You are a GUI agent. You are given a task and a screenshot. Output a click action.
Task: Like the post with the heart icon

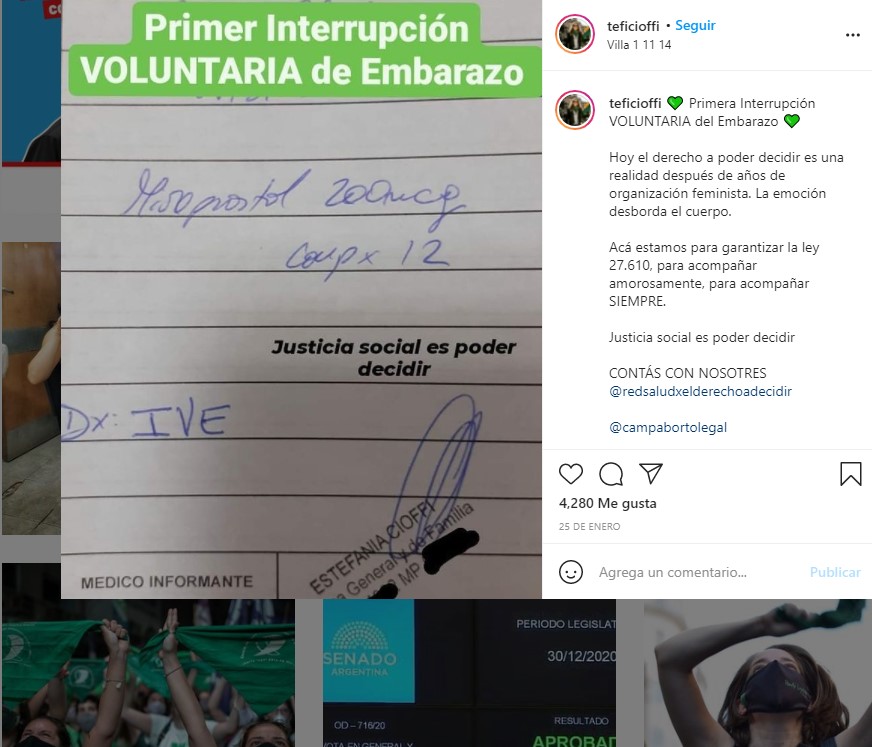571,474
